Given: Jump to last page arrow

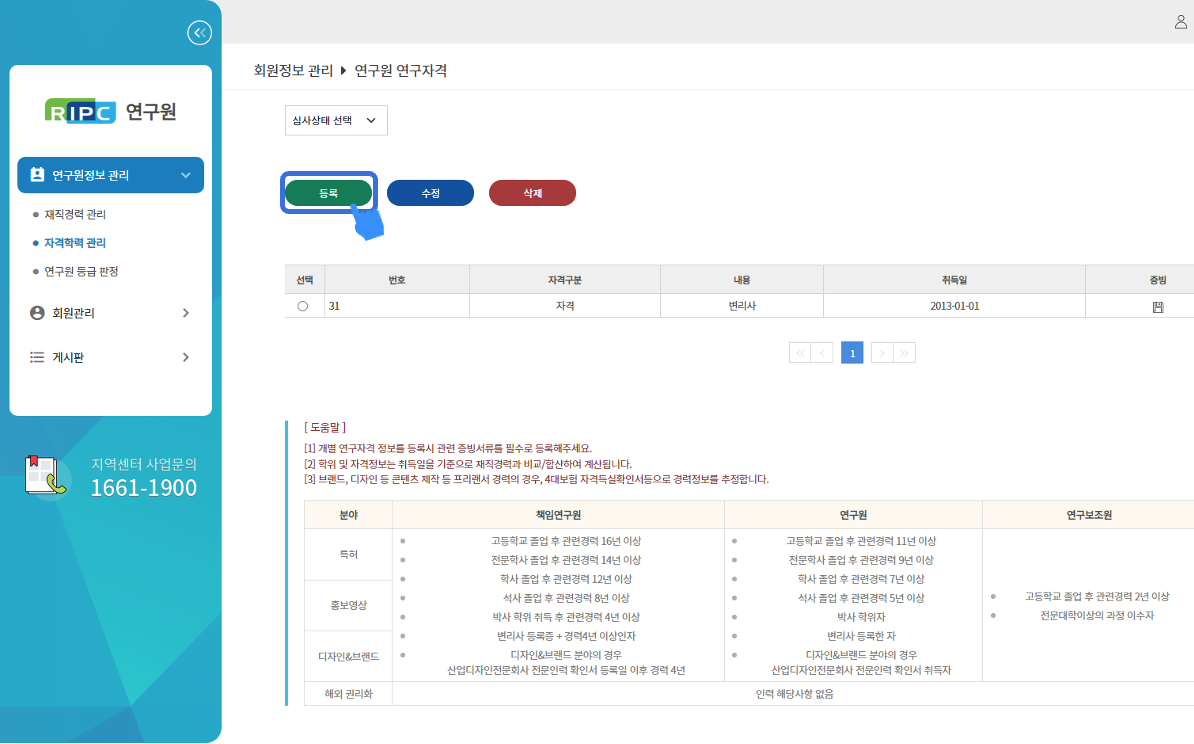Looking at the screenshot, I should tap(904, 353).
